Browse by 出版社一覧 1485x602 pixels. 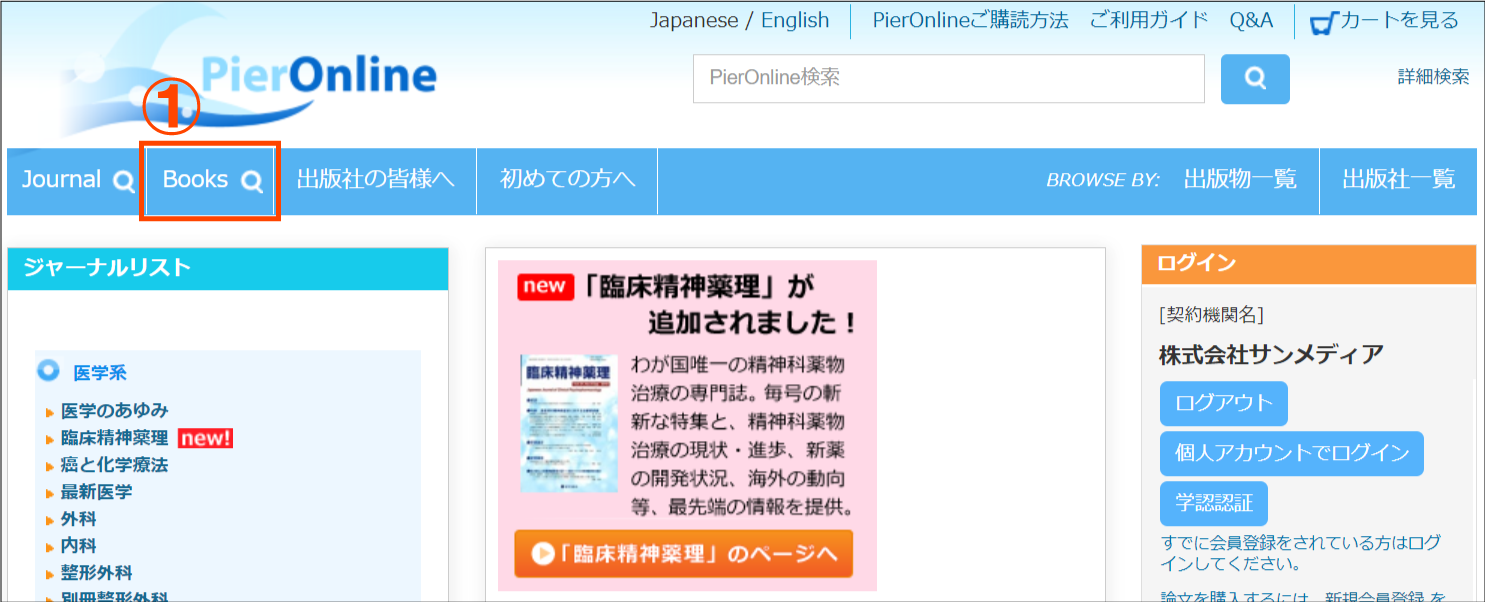tap(1398, 180)
